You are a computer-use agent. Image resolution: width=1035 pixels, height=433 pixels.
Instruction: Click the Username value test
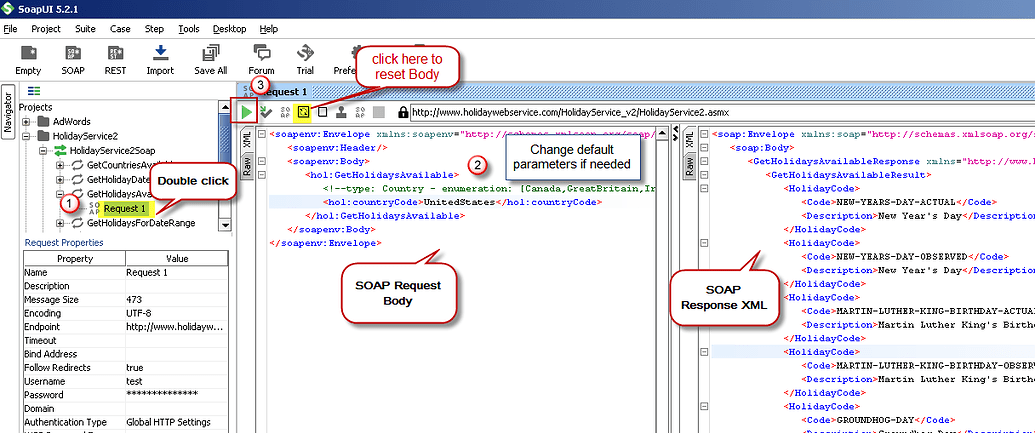pos(176,382)
